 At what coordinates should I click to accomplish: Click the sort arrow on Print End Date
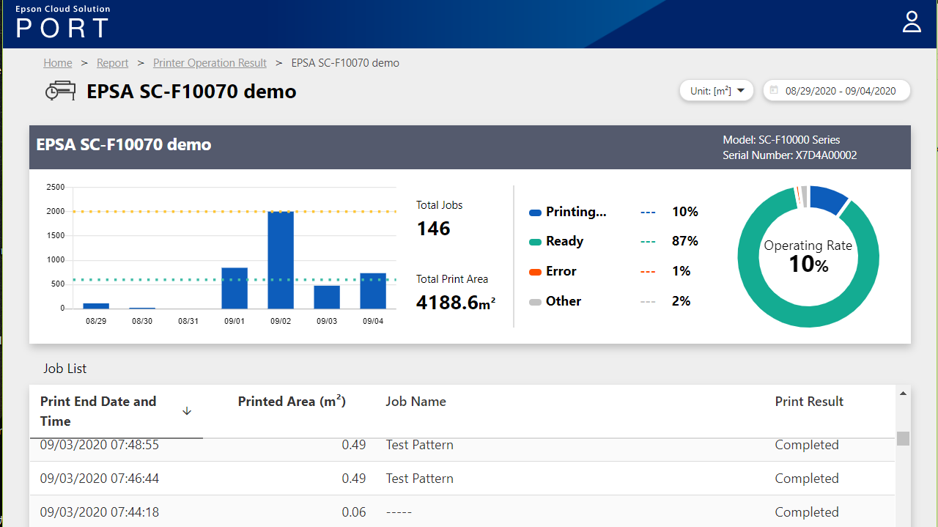click(x=187, y=411)
